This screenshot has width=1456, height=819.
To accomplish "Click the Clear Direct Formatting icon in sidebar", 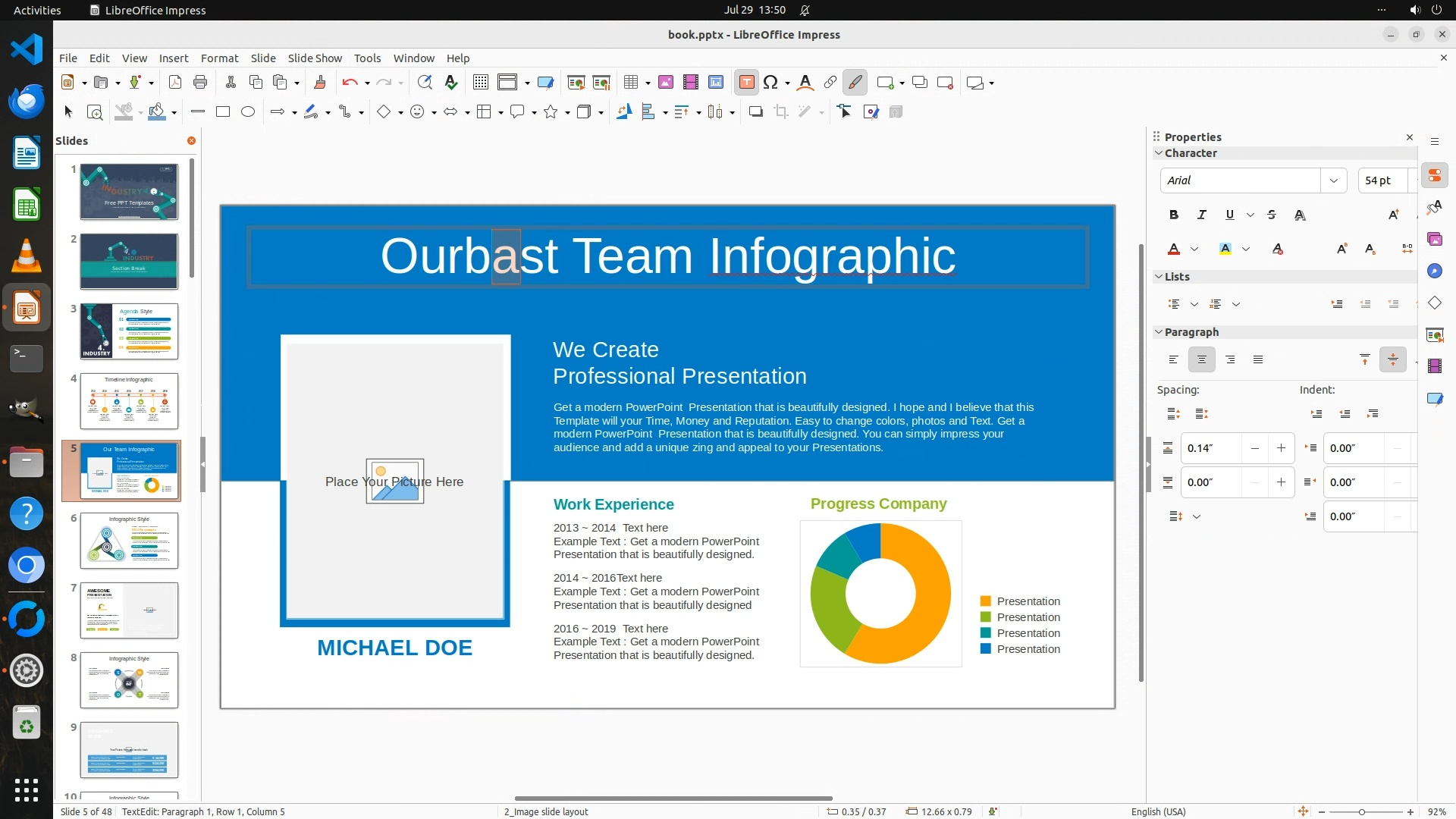I will pyautogui.click(x=1278, y=249).
